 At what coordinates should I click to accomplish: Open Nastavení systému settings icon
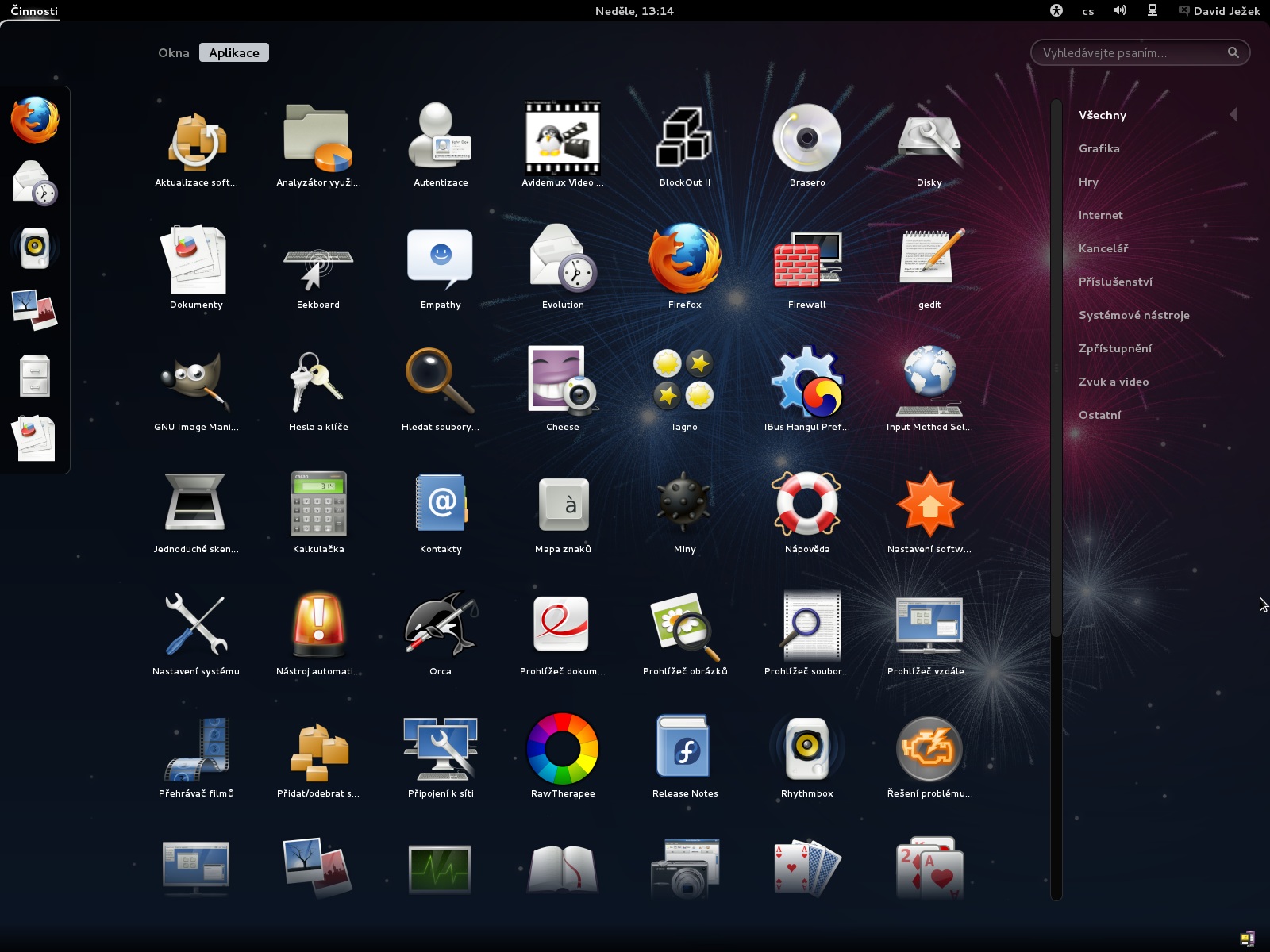(x=196, y=625)
